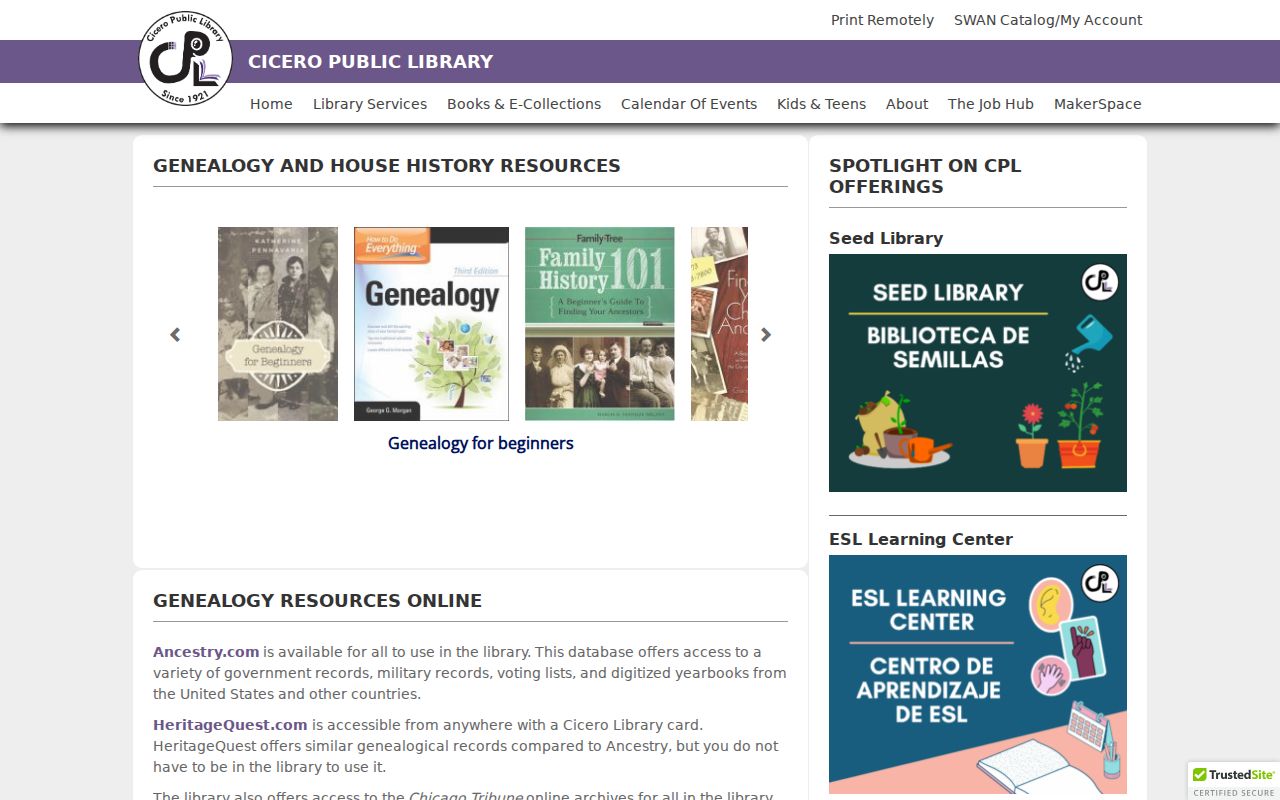1280x800 pixels.
Task: Advance carousel with the right arrow
Action: click(766, 335)
